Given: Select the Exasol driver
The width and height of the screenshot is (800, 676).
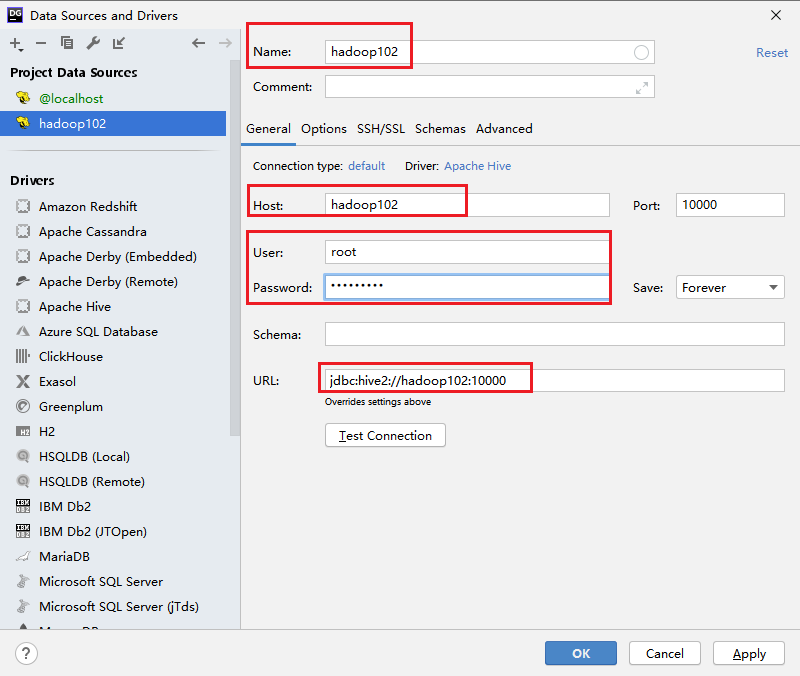Looking at the screenshot, I should 113,382.
